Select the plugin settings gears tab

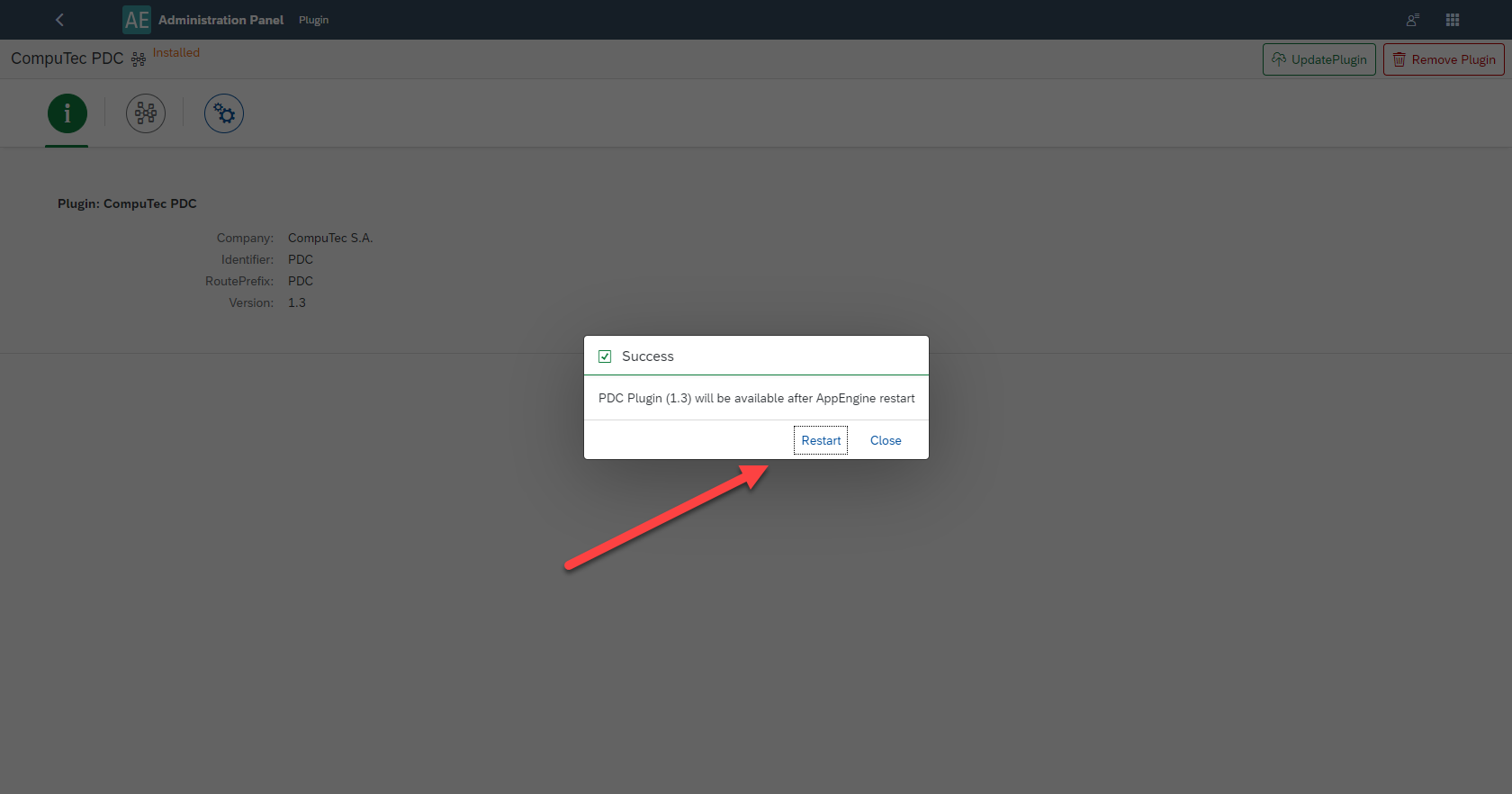[x=224, y=113]
